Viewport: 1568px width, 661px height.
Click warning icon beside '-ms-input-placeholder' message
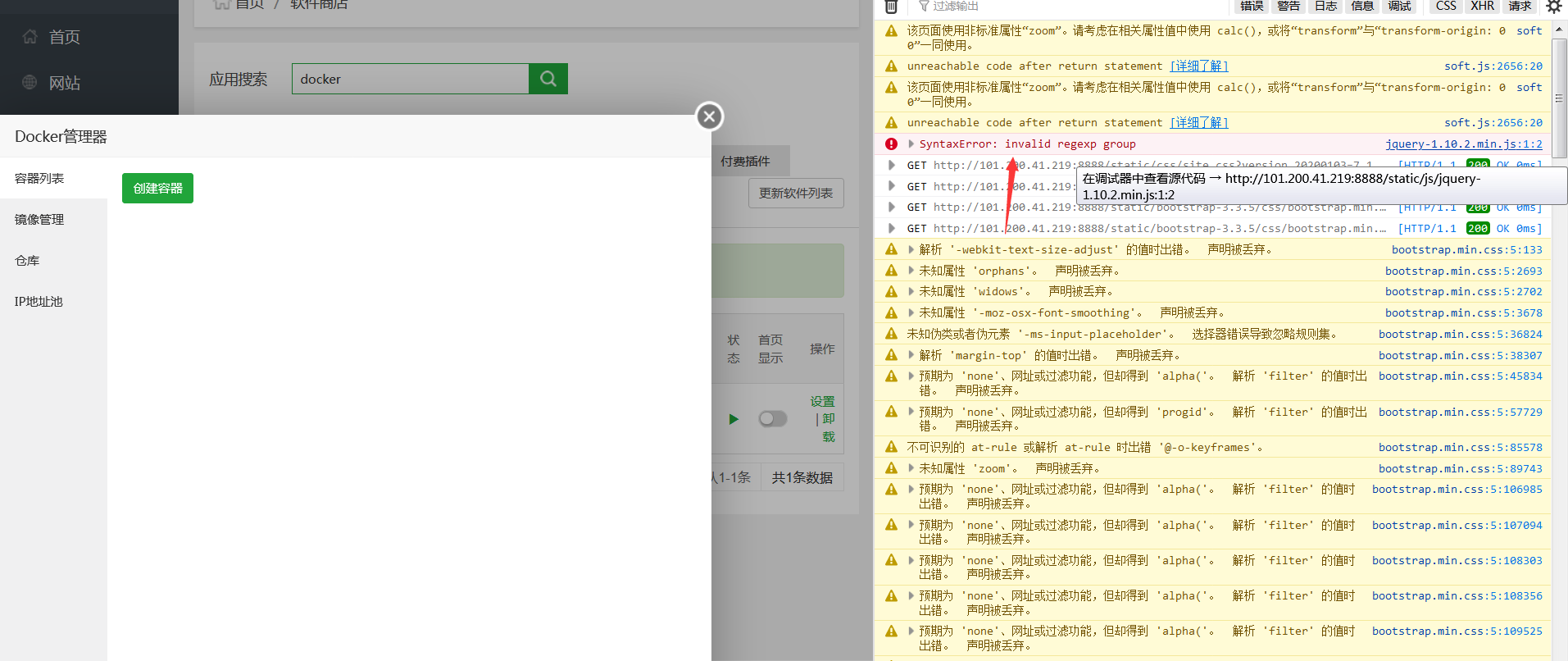click(x=891, y=334)
